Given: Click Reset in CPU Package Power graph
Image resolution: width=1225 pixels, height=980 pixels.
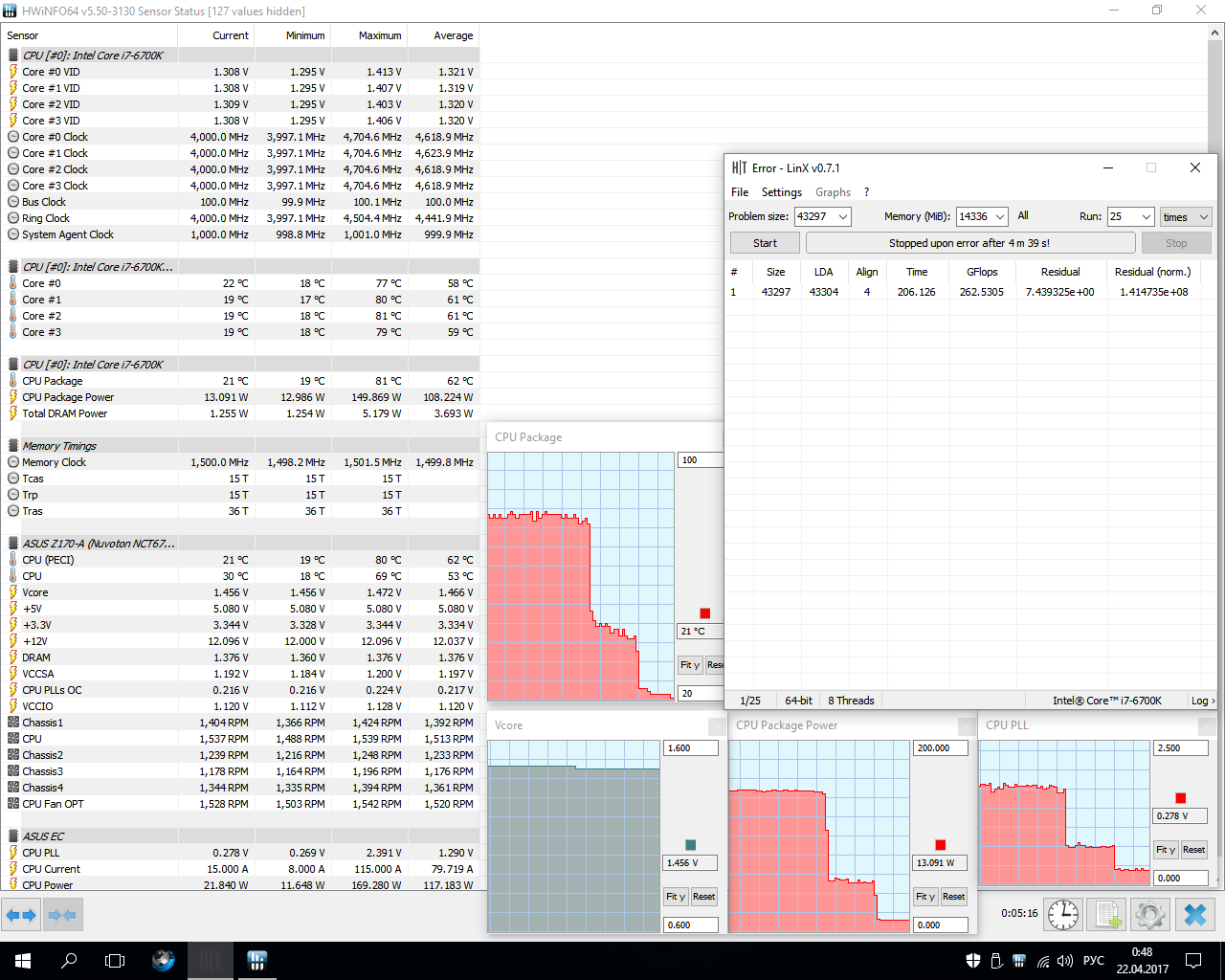Looking at the screenshot, I should [953, 897].
